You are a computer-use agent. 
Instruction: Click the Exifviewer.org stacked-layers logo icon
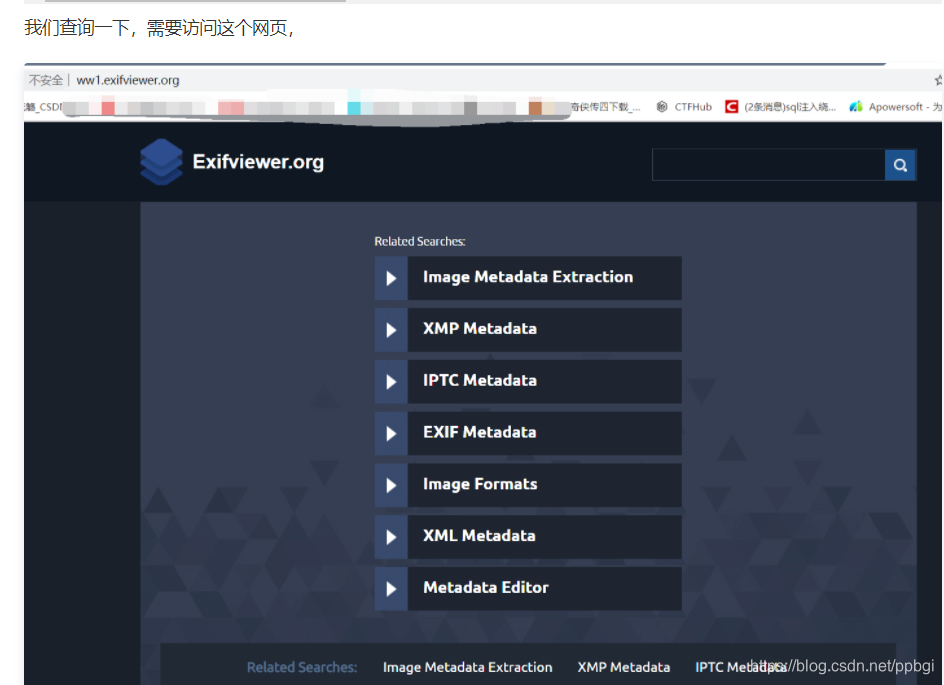[x=161, y=161]
